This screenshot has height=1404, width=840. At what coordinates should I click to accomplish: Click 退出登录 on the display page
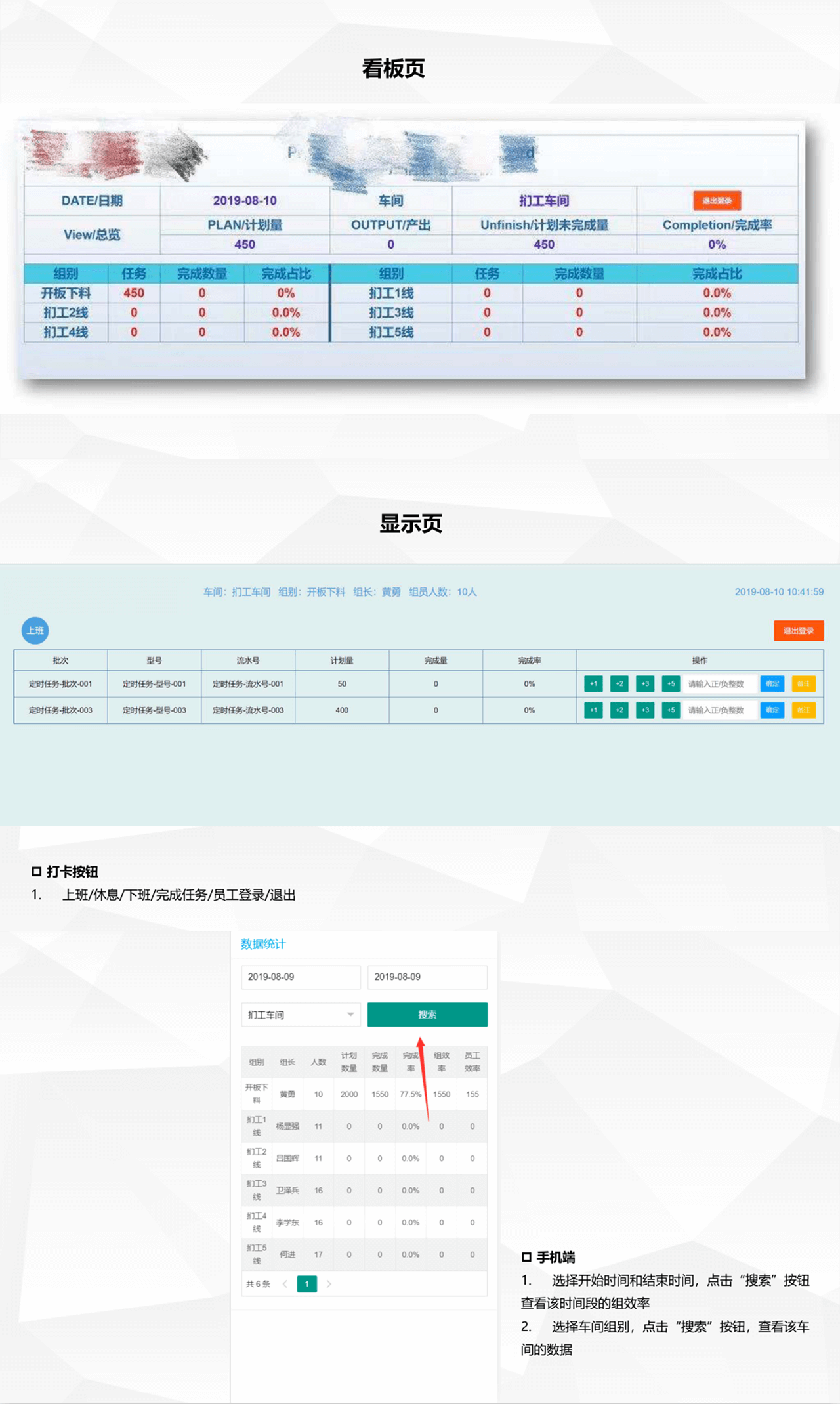[798, 630]
